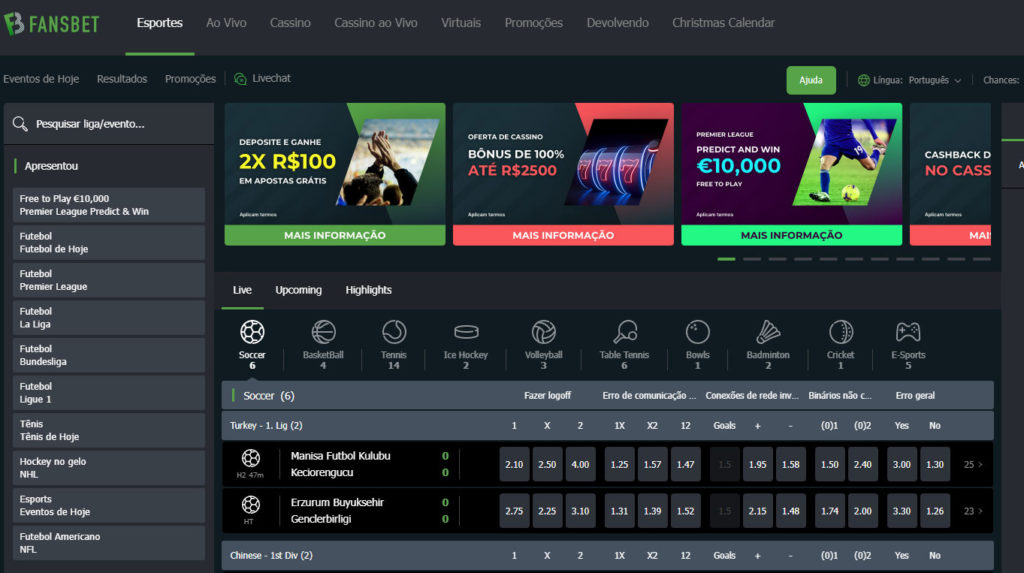Click the globe language icon
1024x573 pixels.
[863, 80]
